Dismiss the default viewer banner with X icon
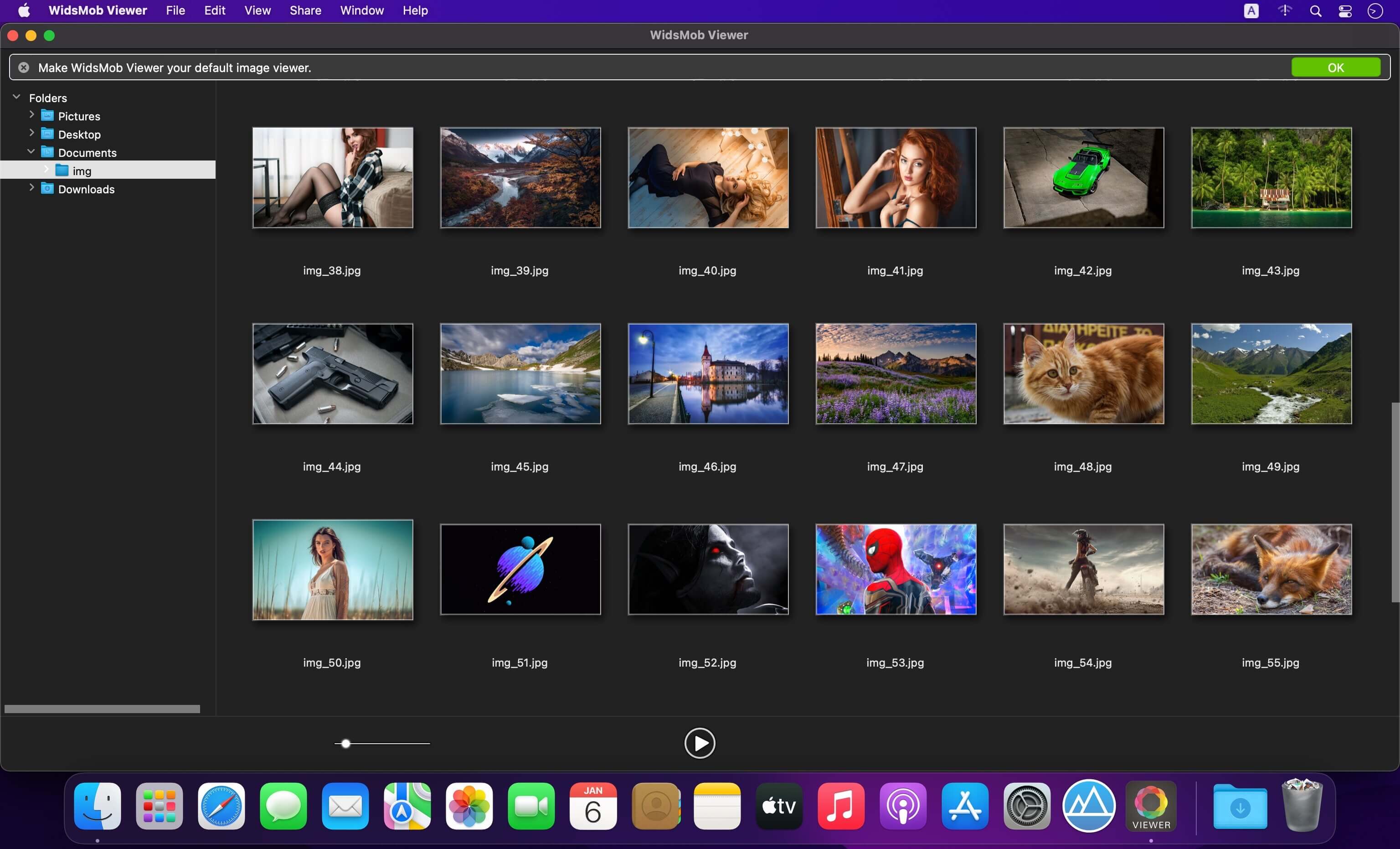This screenshot has width=1400, height=849. [23, 67]
